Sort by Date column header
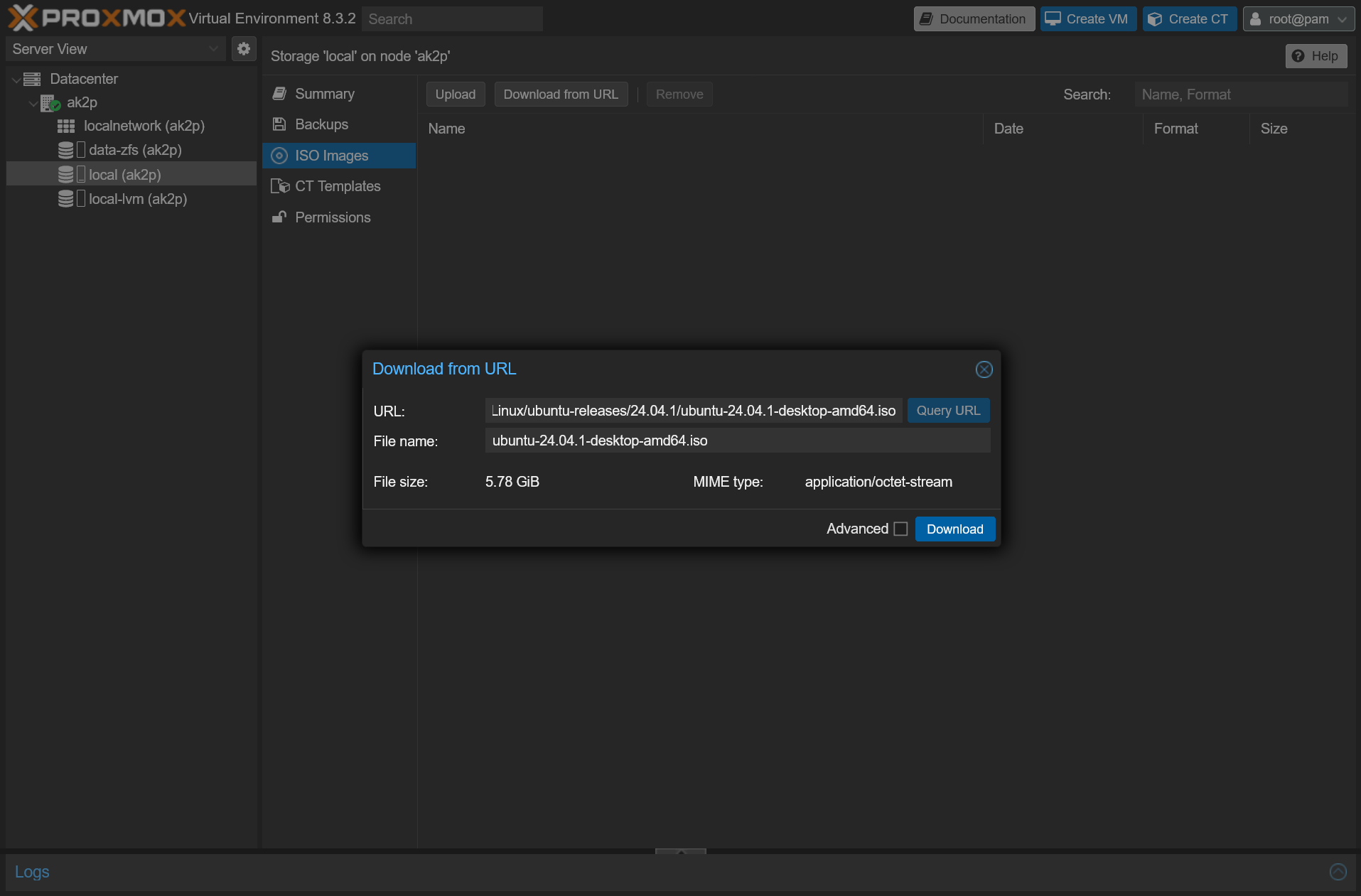The height and width of the screenshot is (896, 1361). coord(1063,129)
